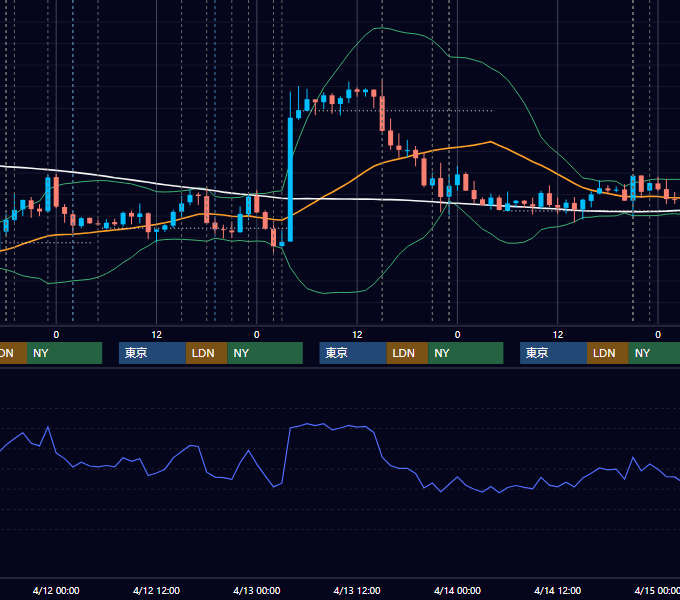Click the 東京 session block on 4/13
Image resolution: width=680 pixels, height=600 pixels.
coord(353,353)
